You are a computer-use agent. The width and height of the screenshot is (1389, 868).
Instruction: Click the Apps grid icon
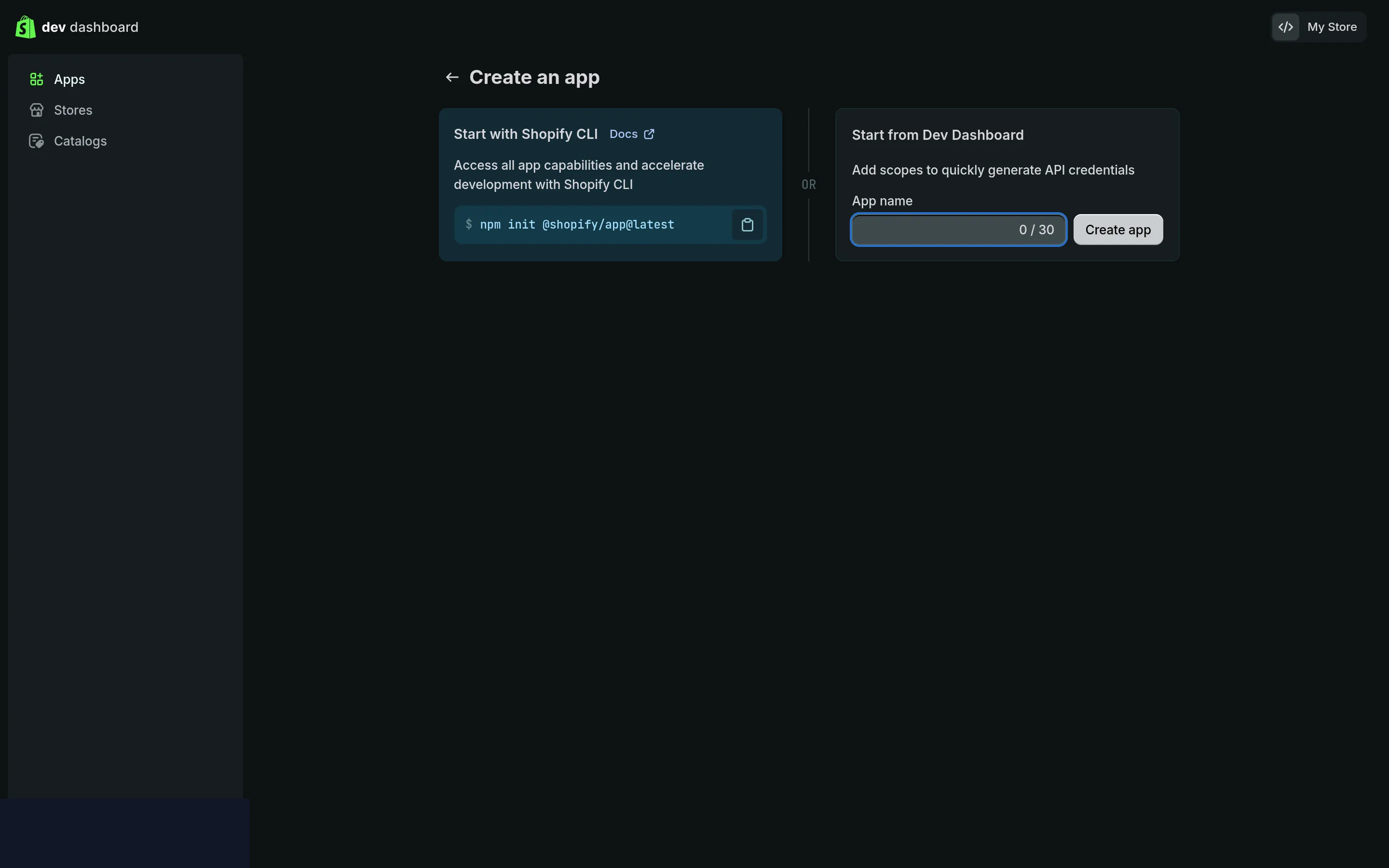(37, 79)
